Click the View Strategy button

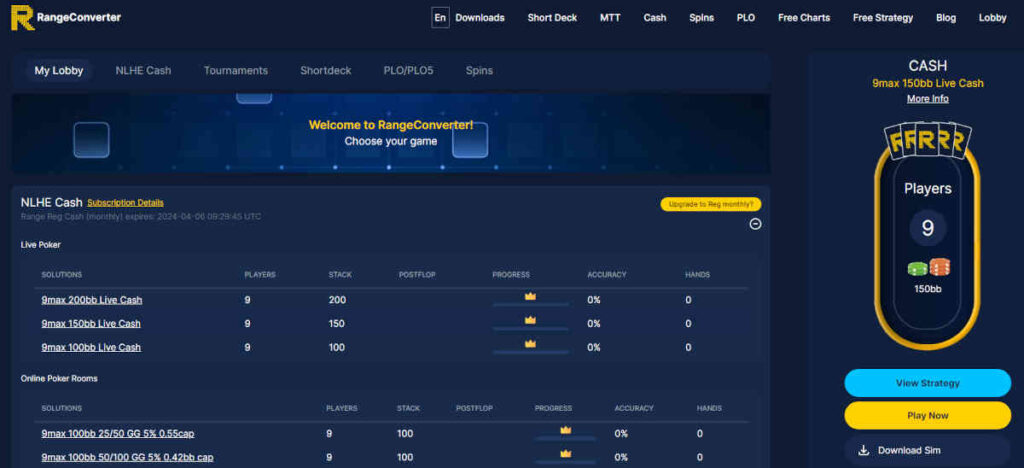pos(927,383)
